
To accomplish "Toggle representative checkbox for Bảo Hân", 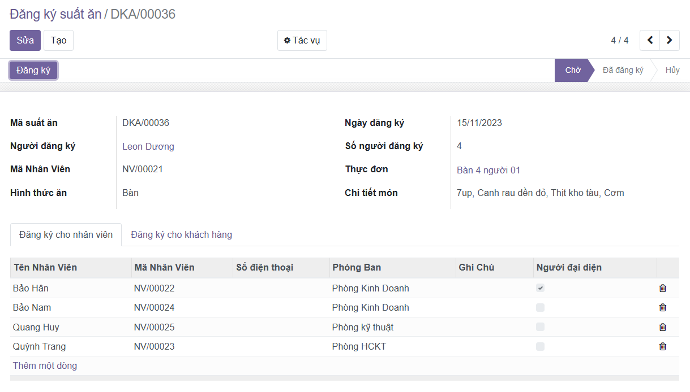I will (x=540, y=288).
